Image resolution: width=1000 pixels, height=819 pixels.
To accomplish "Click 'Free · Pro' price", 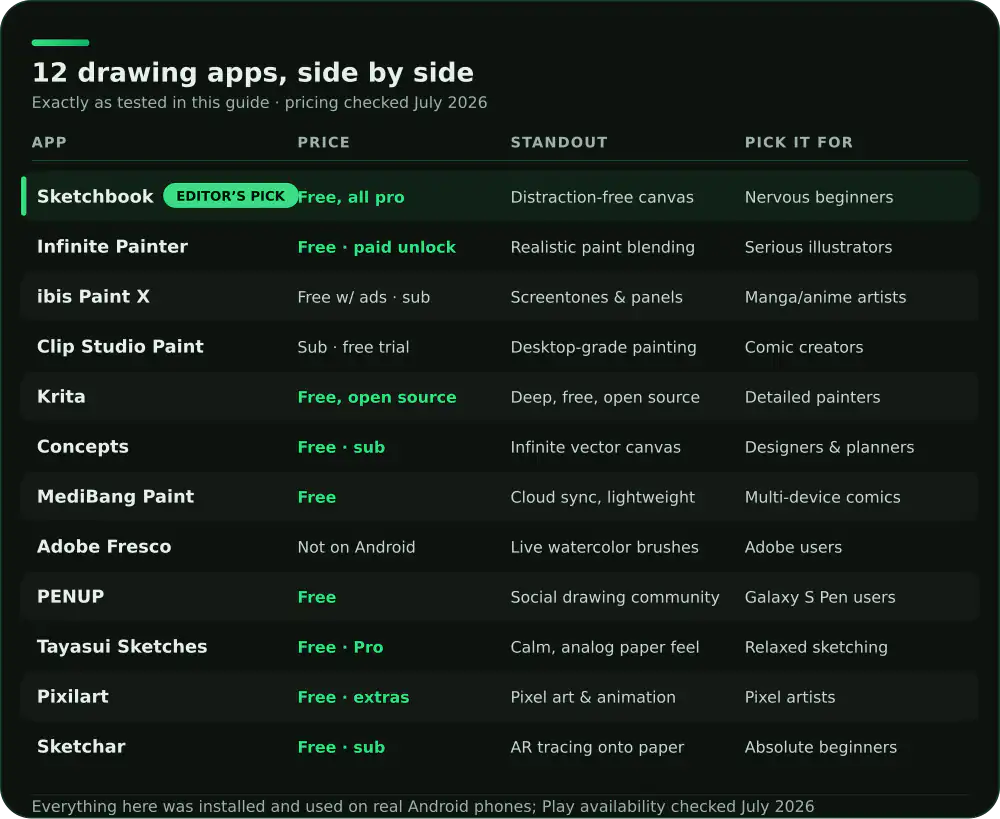I will pos(341,647).
